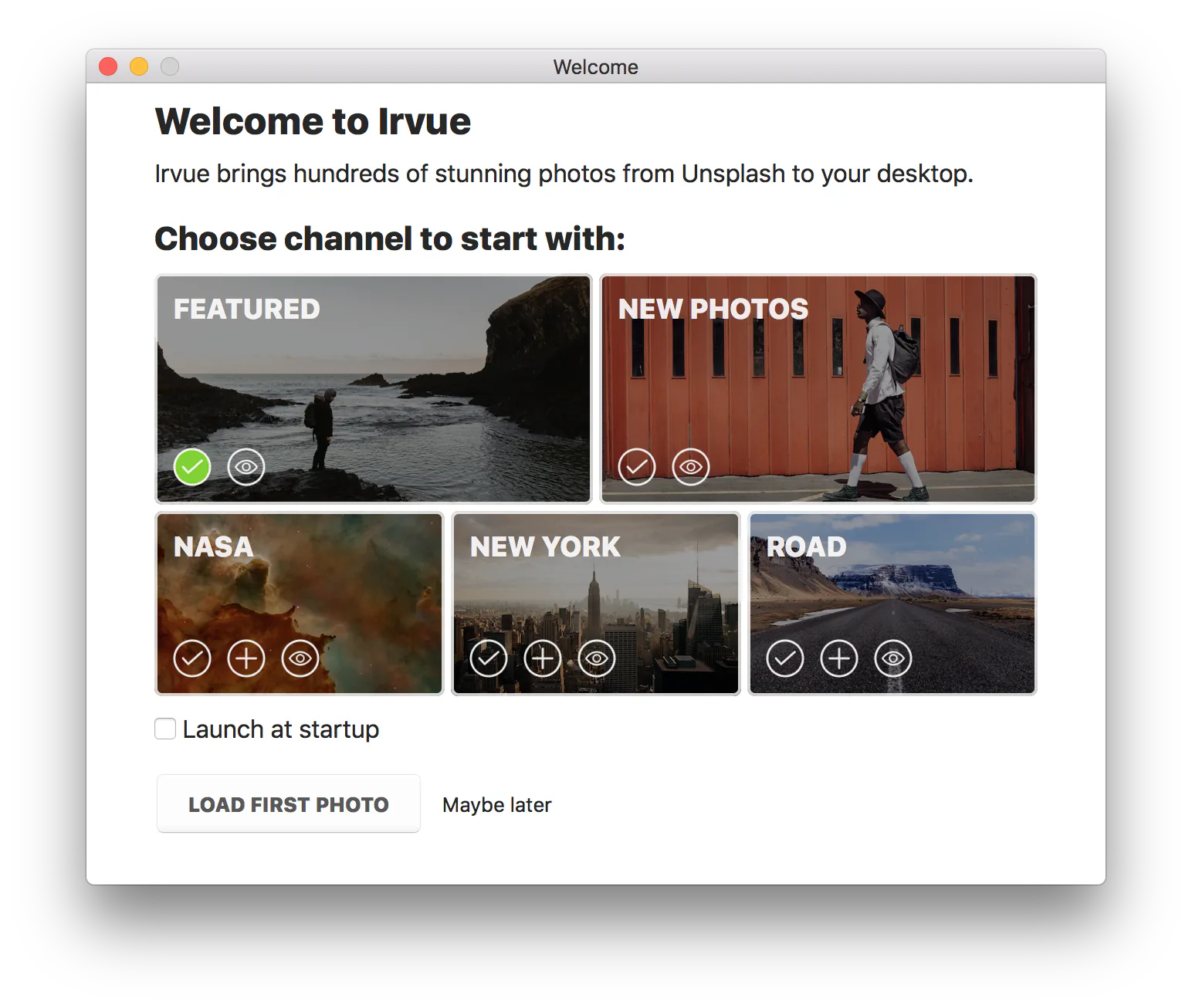Pick the Road channel thumbnail
The image size is (1192, 1008).
pyautogui.click(x=892, y=604)
